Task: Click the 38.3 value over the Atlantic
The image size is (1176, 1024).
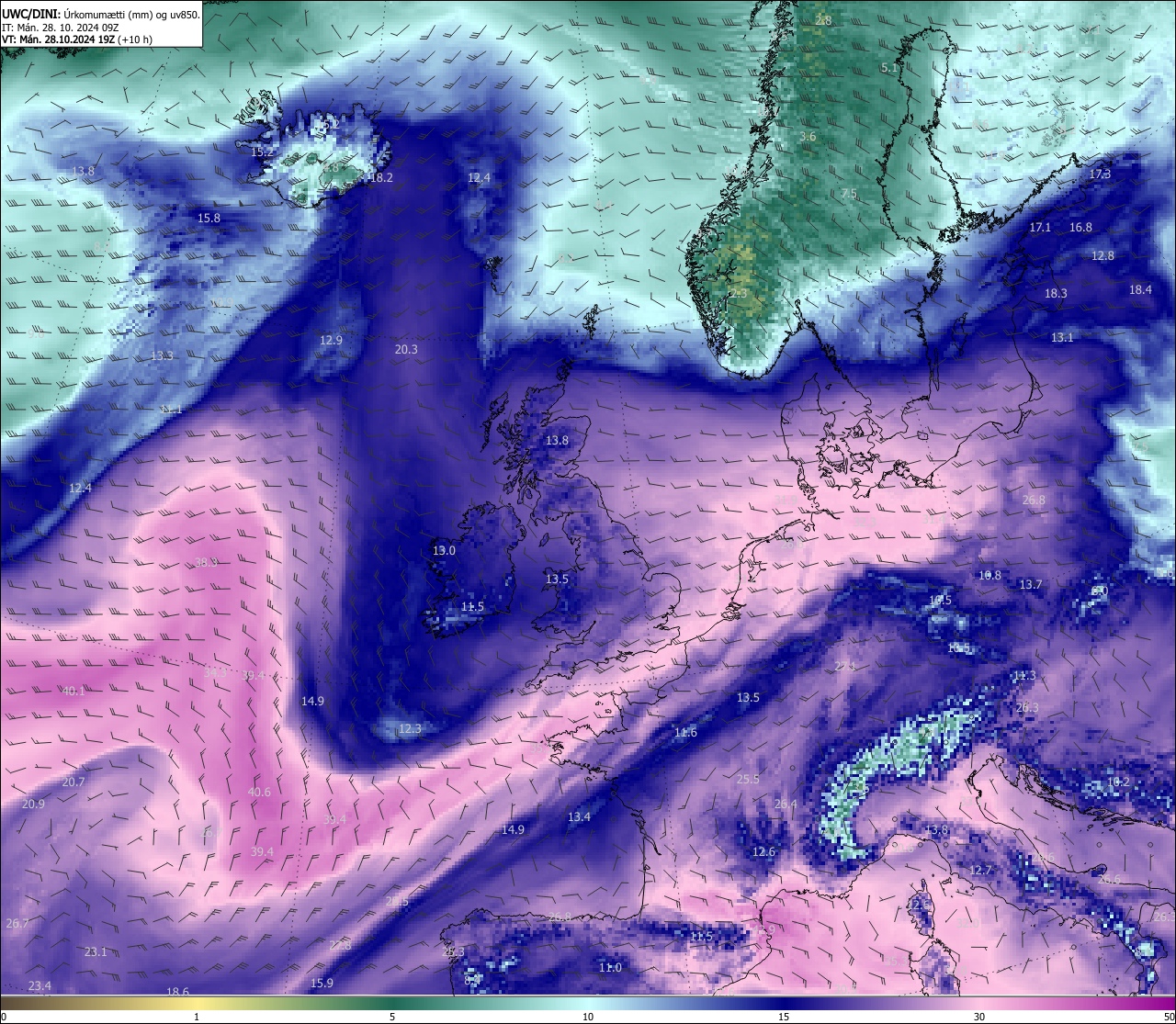Action: [206, 562]
